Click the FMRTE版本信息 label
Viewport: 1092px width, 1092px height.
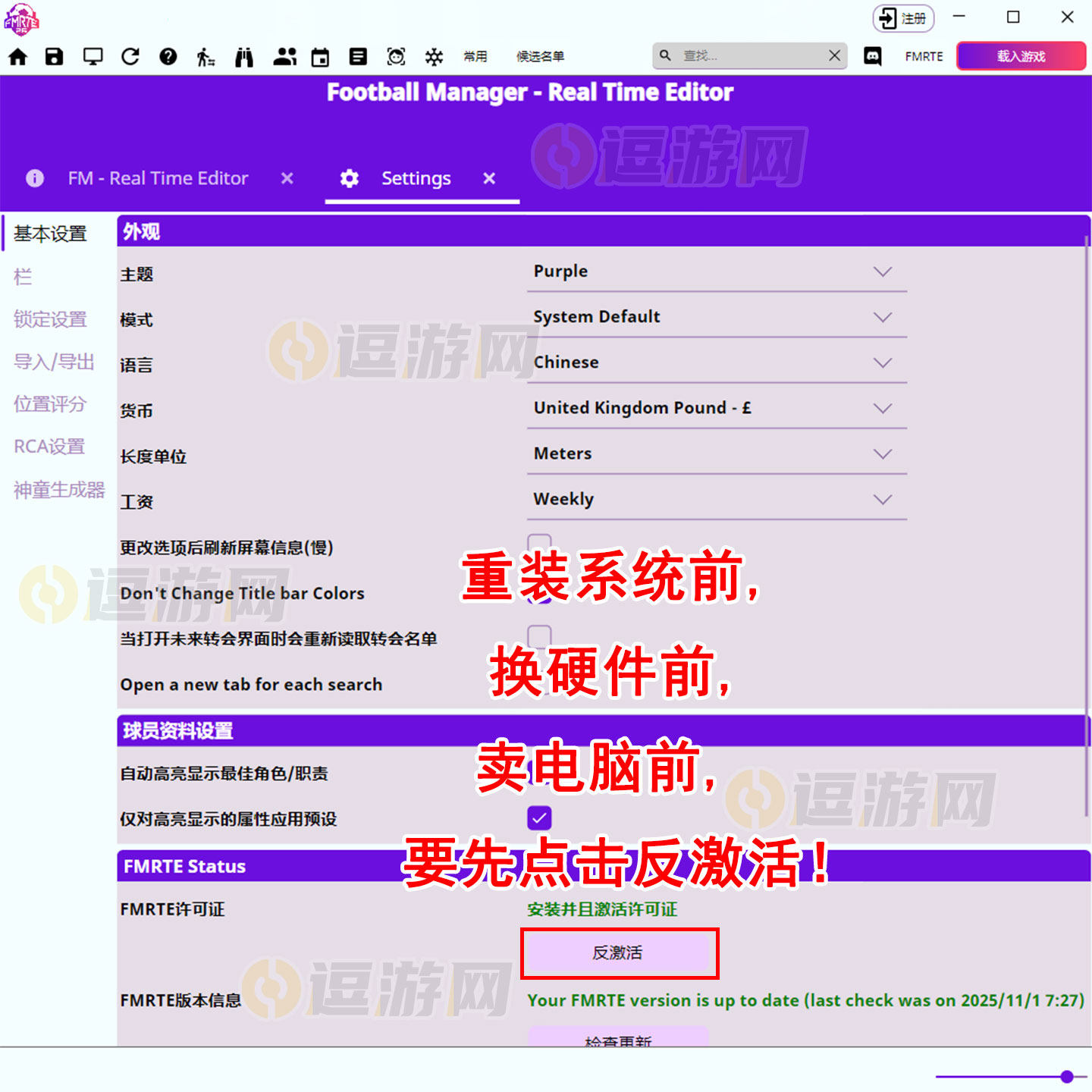coord(180,1000)
